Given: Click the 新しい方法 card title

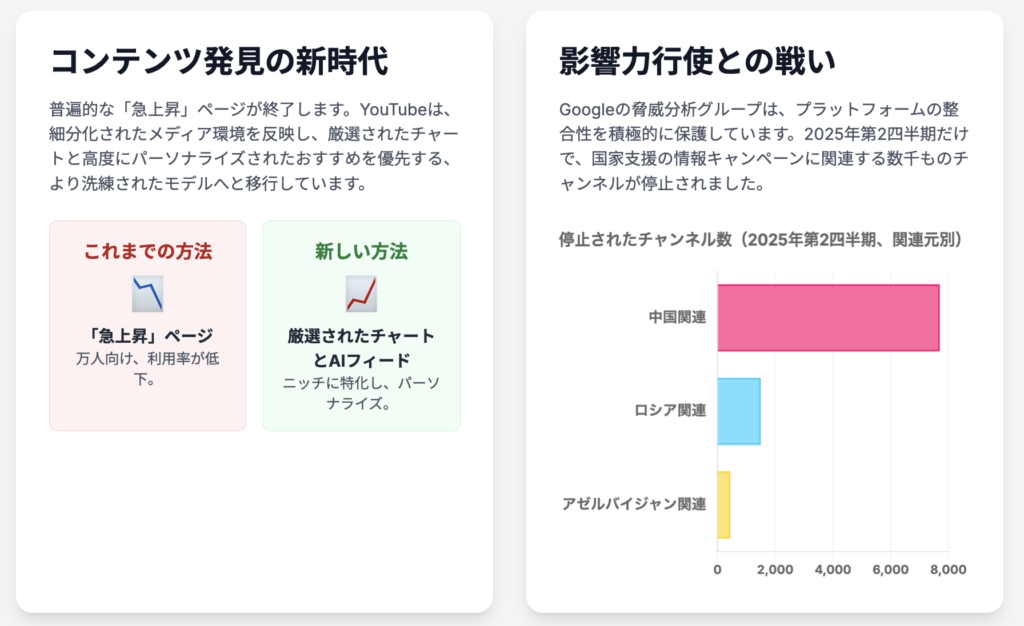Looking at the screenshot, I should [361, 251].
